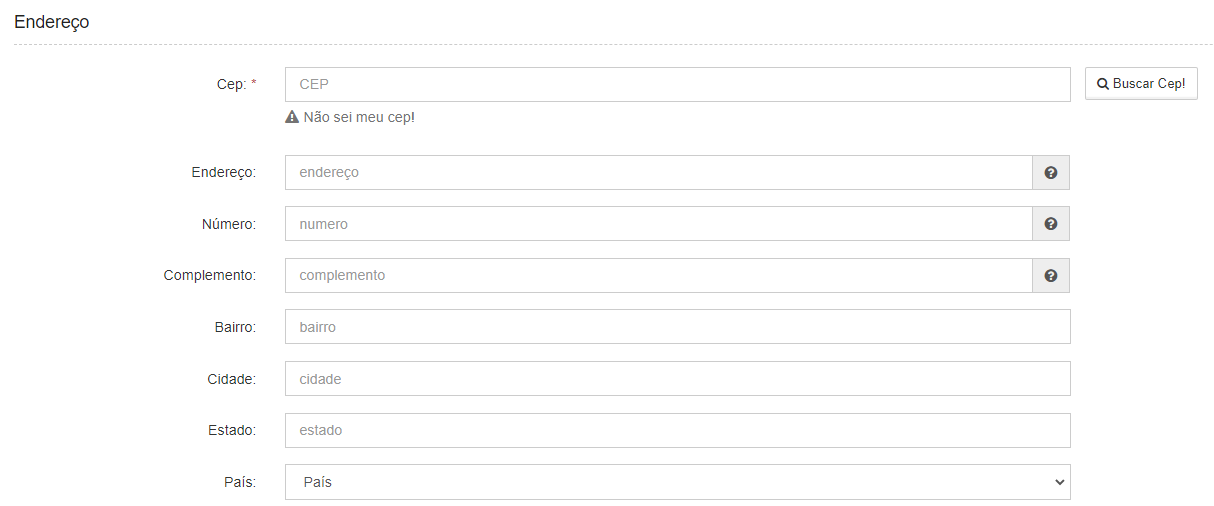Expand País select via chevron arrow
1214x506 pixels.
[x=1060, y=482]
